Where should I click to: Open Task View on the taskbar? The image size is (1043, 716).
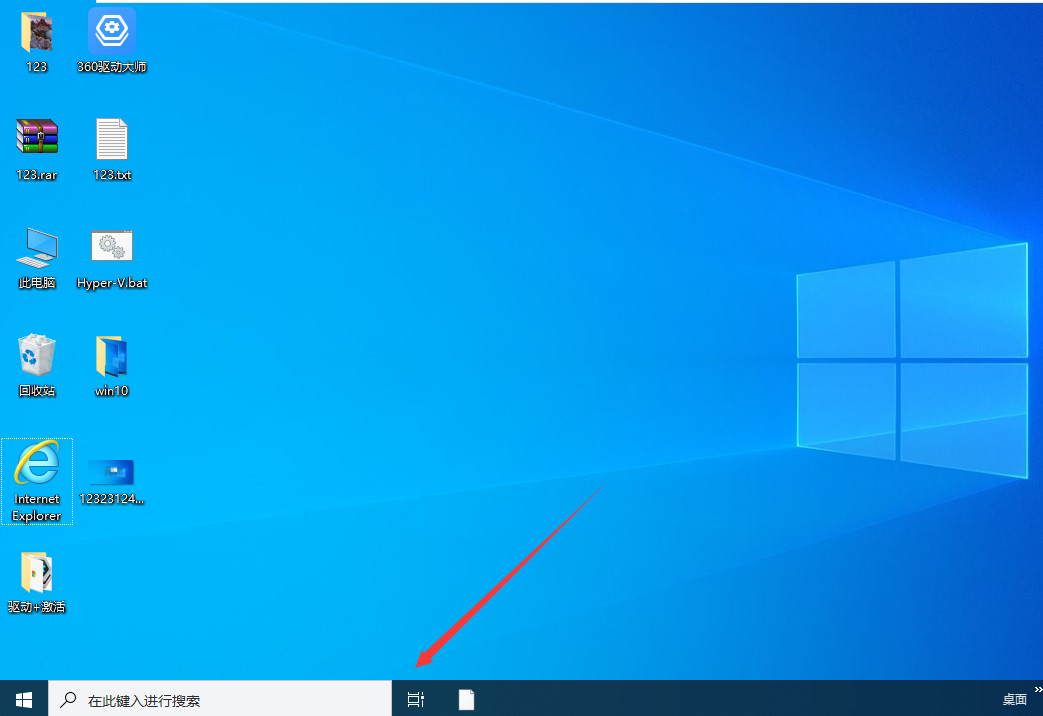[416, 699]
